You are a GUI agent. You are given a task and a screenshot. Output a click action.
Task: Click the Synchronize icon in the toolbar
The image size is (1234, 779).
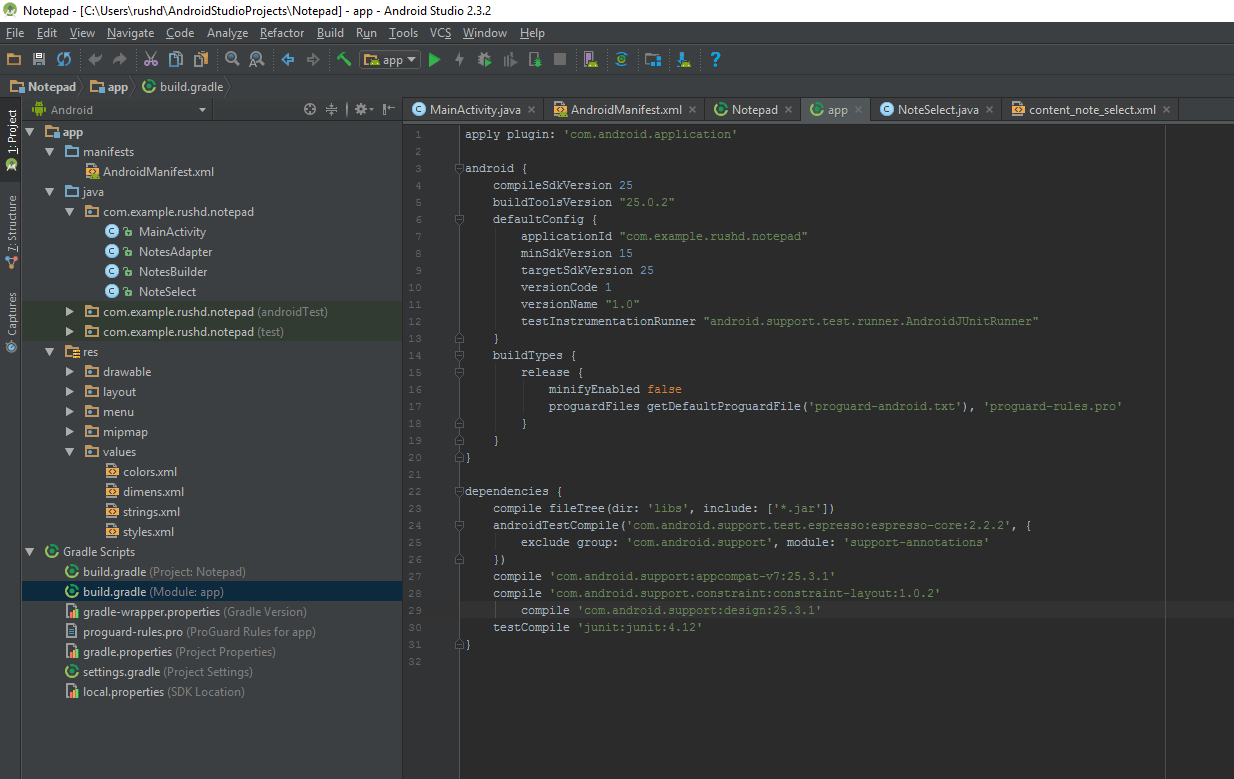tap(64, 60)
